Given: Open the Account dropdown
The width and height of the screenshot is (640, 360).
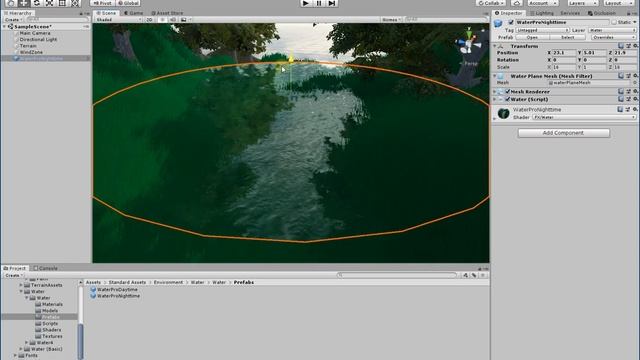Looking at the screenshot, I should pos(542,3).
